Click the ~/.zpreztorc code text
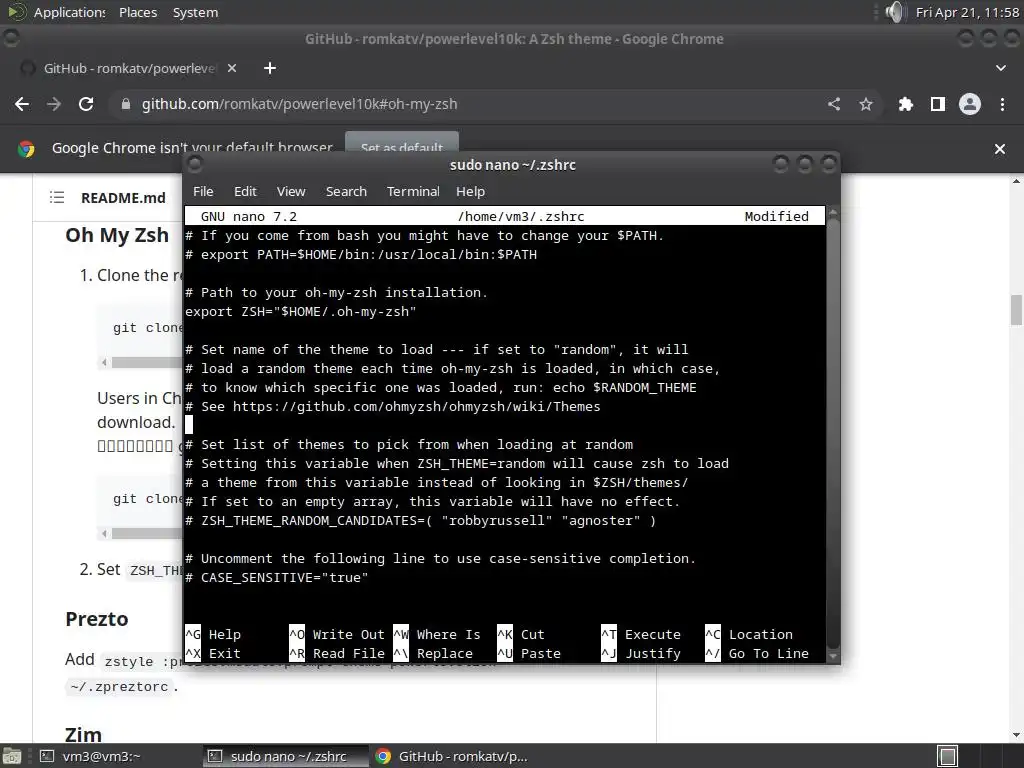This screenshot has height=768, width=1024. click(120, 686)
